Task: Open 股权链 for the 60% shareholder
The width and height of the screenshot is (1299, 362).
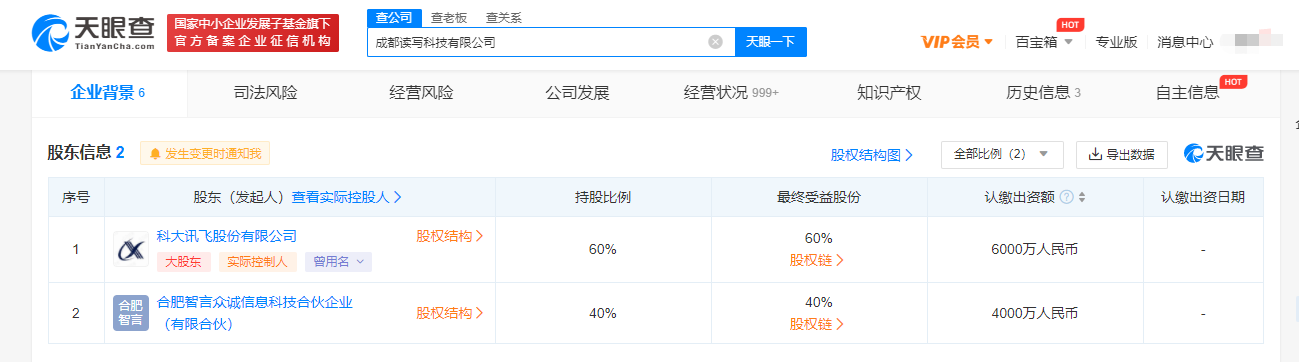Action: (x=817, y=260)
